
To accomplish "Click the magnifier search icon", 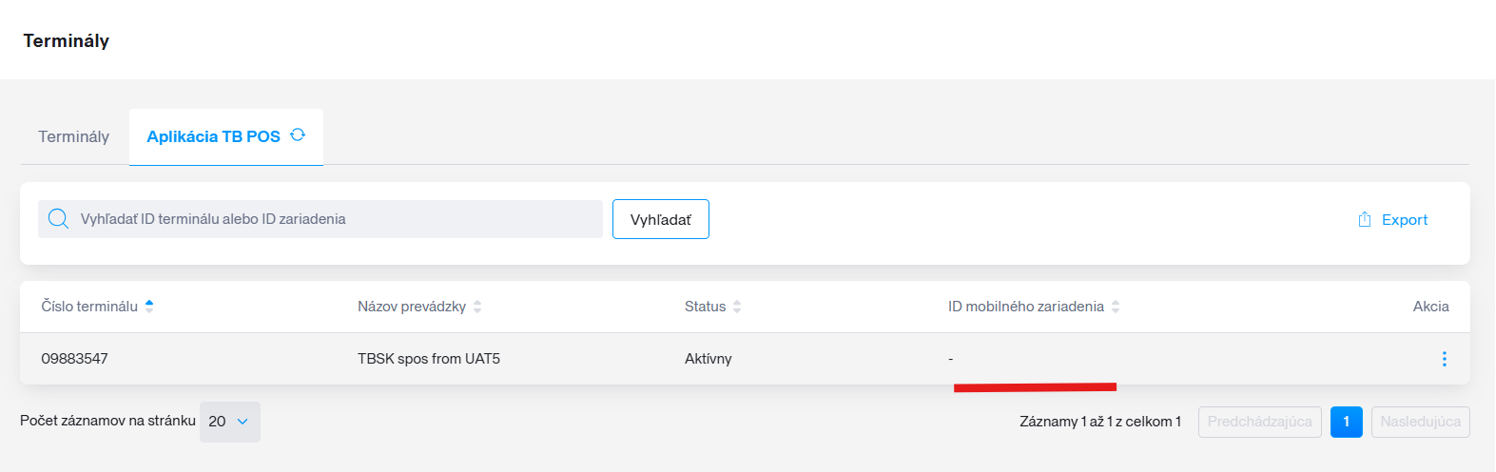I will point(58,219).
